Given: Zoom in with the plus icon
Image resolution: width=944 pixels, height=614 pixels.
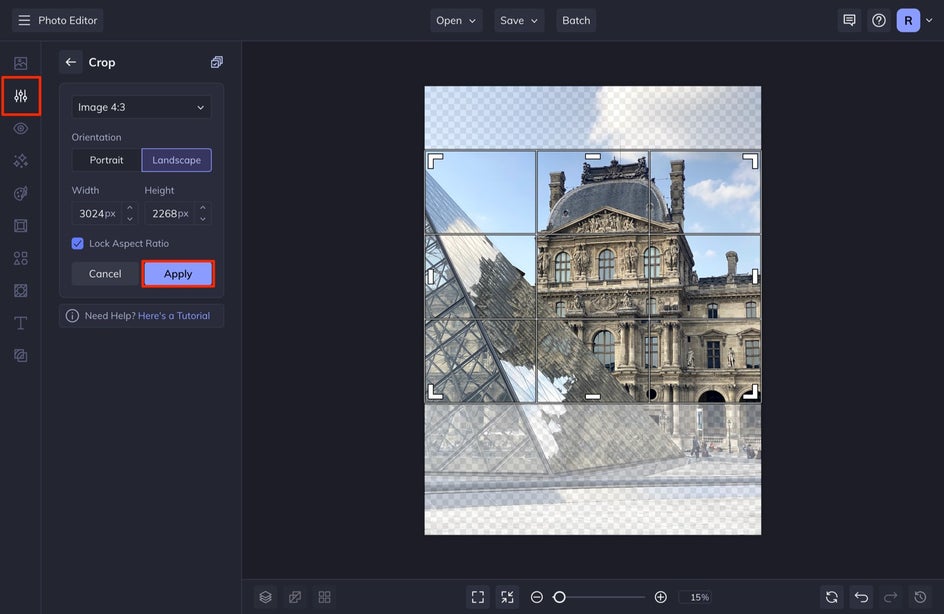Looking at the screenshot, I should [x=660, y=597].
